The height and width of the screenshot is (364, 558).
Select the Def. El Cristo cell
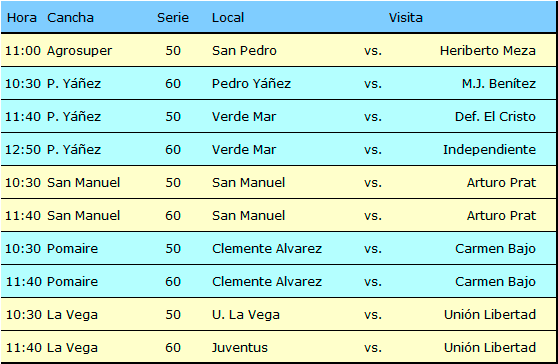[x=495, y=117]
